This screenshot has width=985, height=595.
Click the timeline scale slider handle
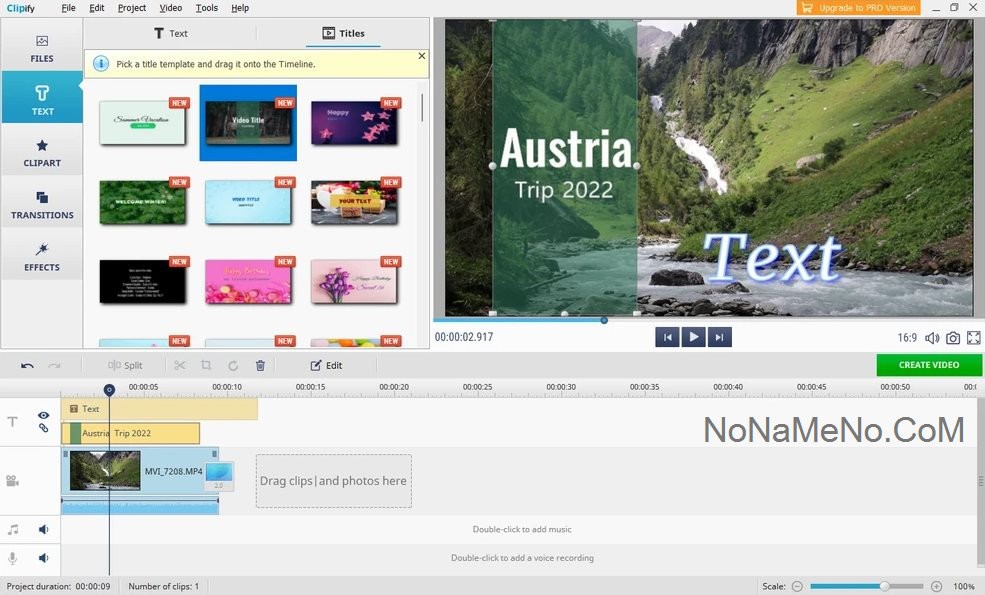point(884,586)
